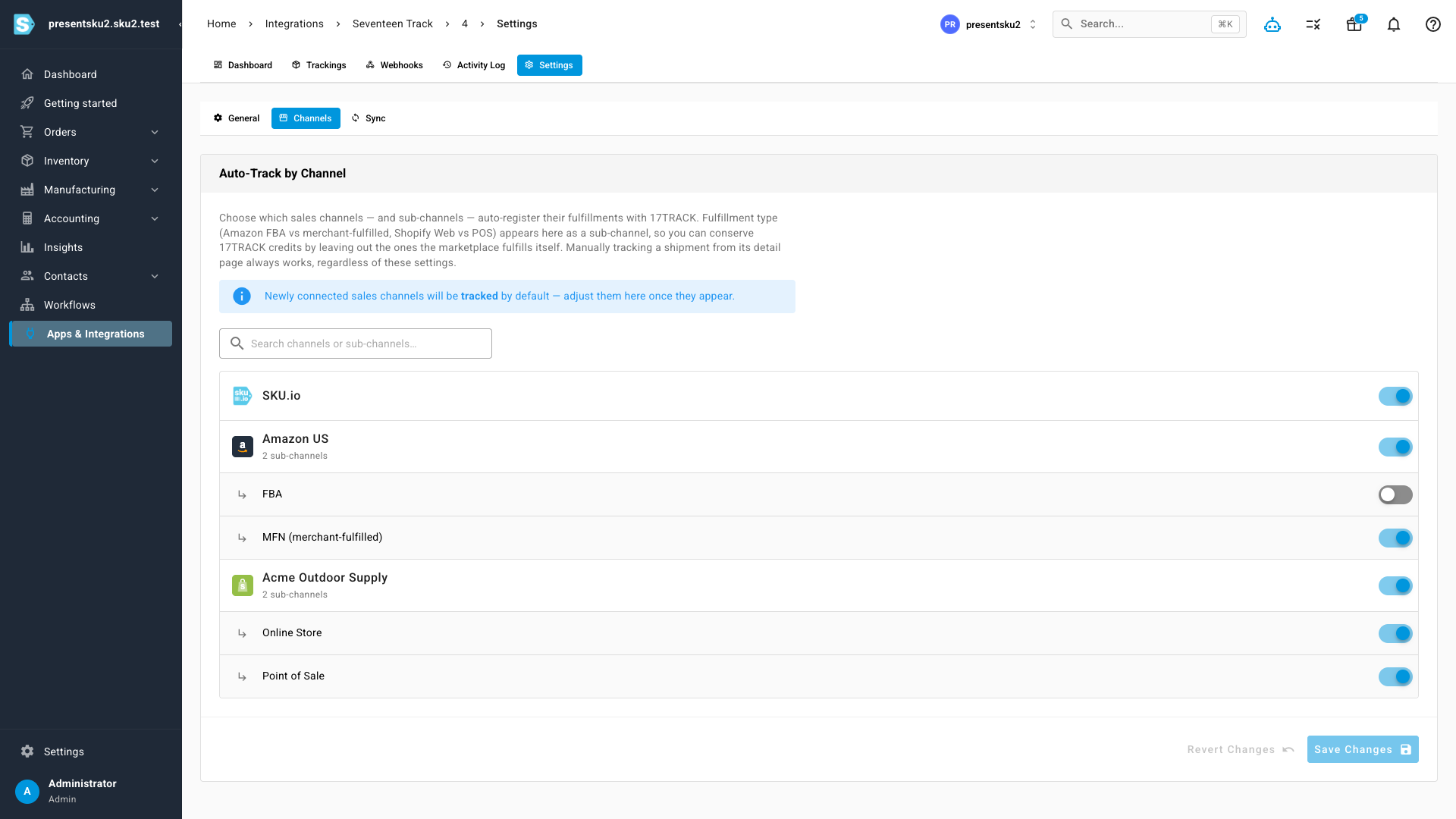
Task: Click the Administrator profile entry
Action: tap(91, 791)
